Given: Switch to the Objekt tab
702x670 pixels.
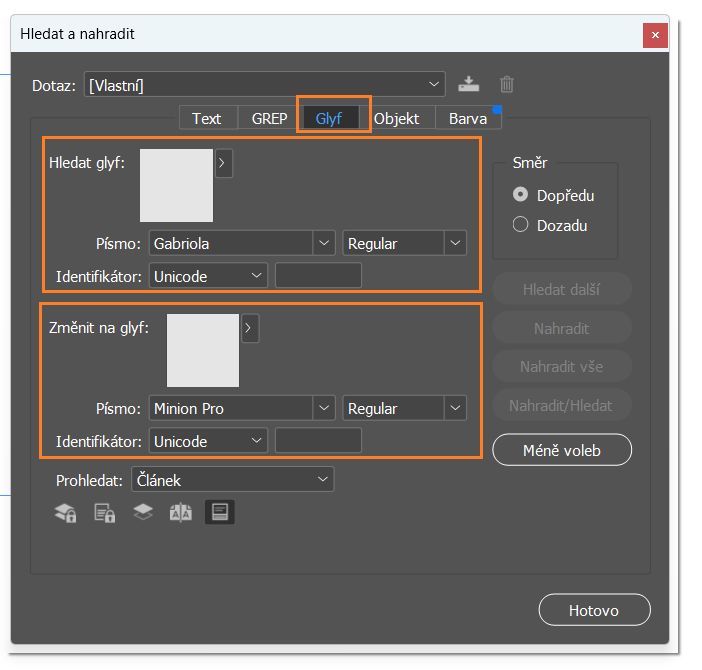Looking at the screenshot, I should 396,118.
